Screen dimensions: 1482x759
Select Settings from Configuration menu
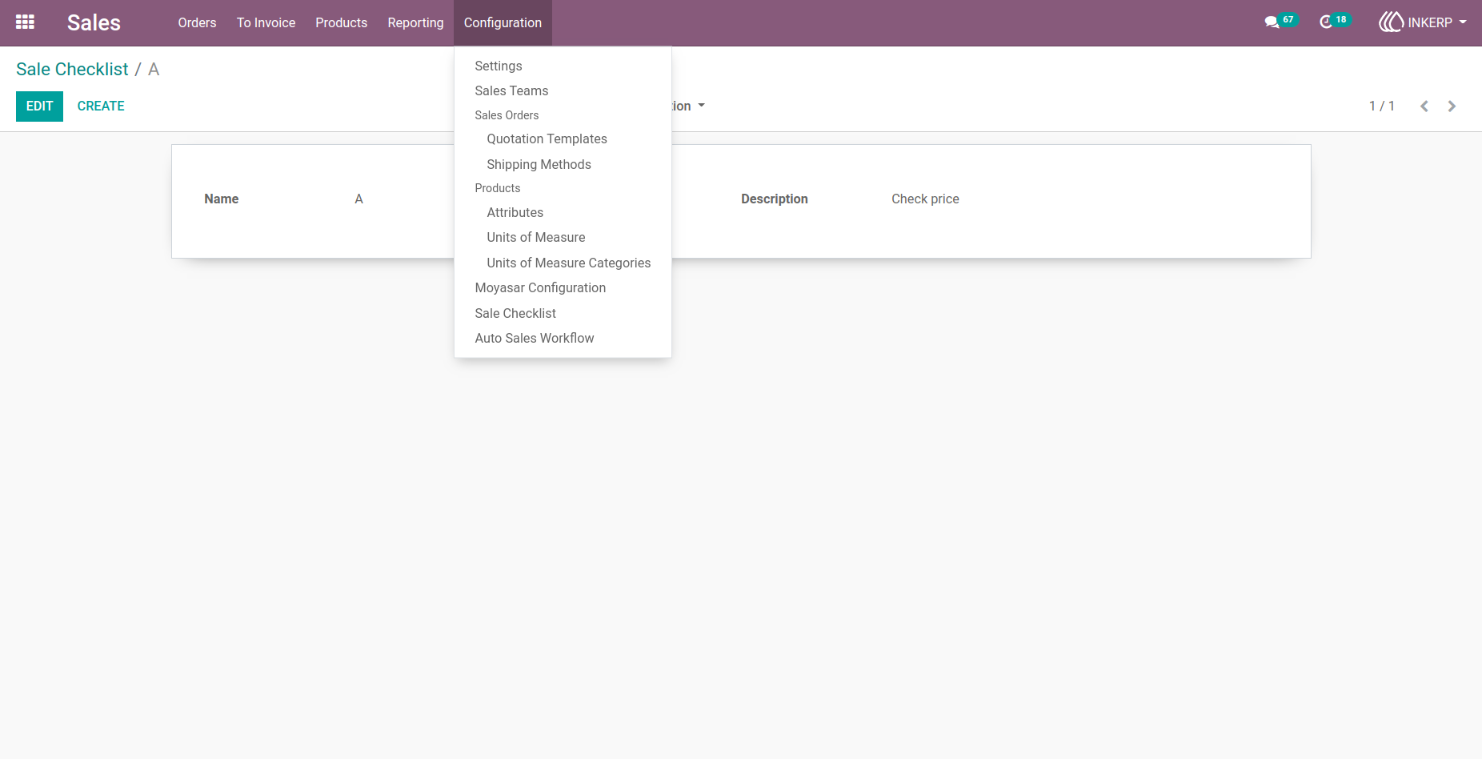pos(499,66)
